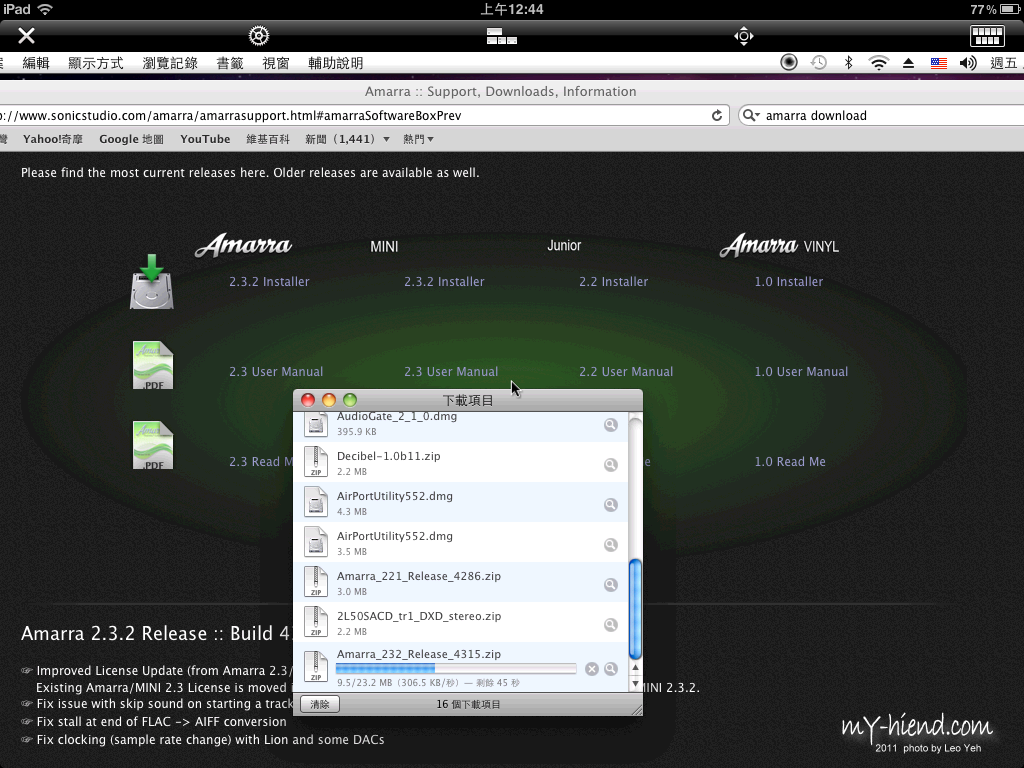Viewport: 1024px width, 768px height.
Task: Click the 下載項目 window title bar
Action: tap(468, 400)
